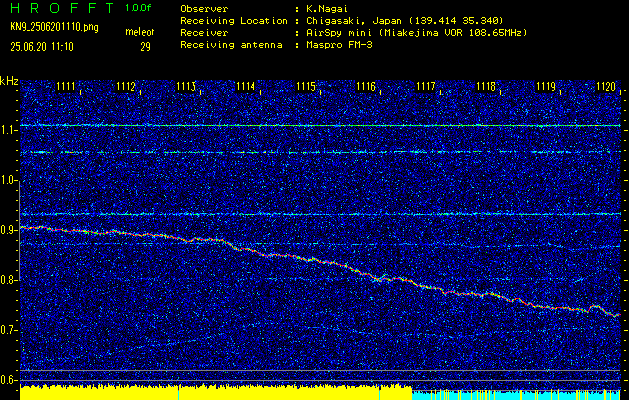Click the cyan signal level bar
The width and height of the screenshot is (629, 400).
(516, 394)
